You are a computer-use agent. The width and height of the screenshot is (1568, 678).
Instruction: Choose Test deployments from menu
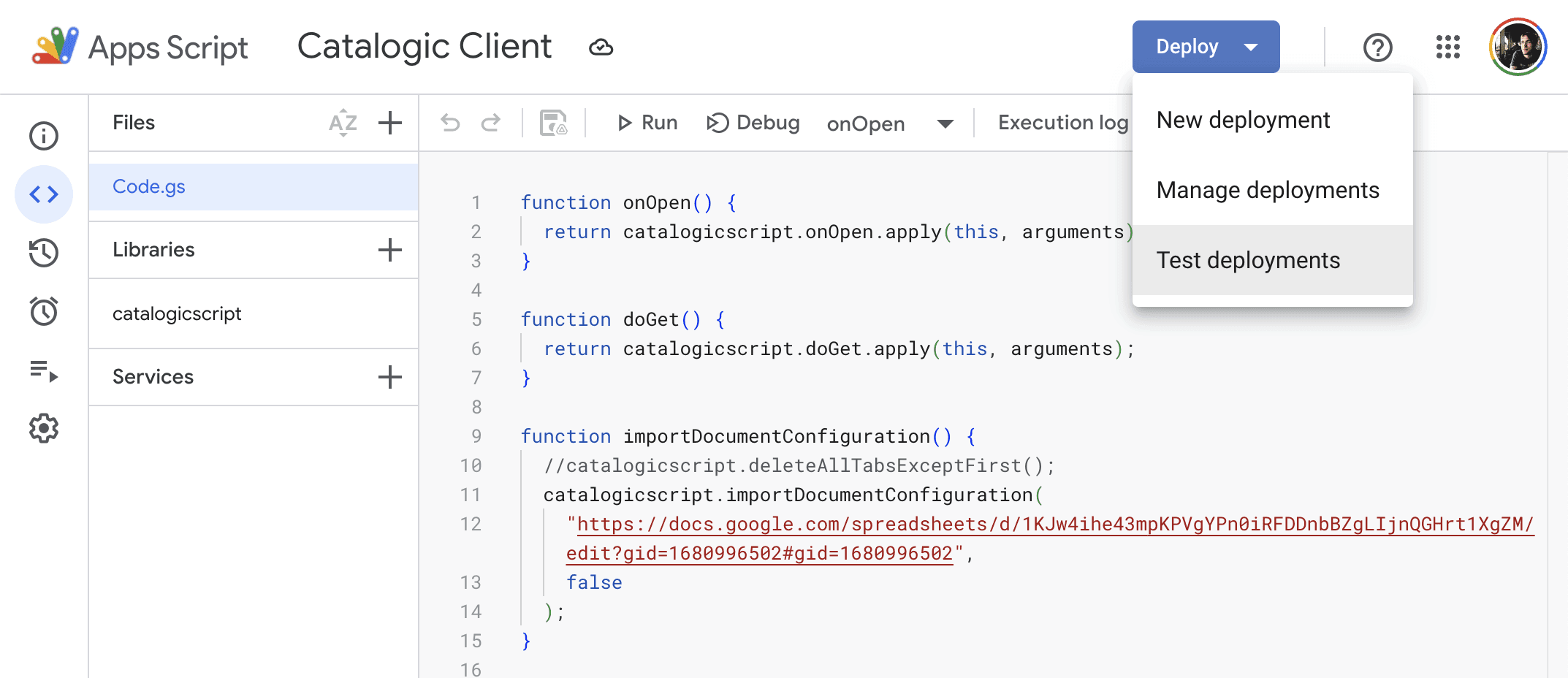pos(1272,260)
